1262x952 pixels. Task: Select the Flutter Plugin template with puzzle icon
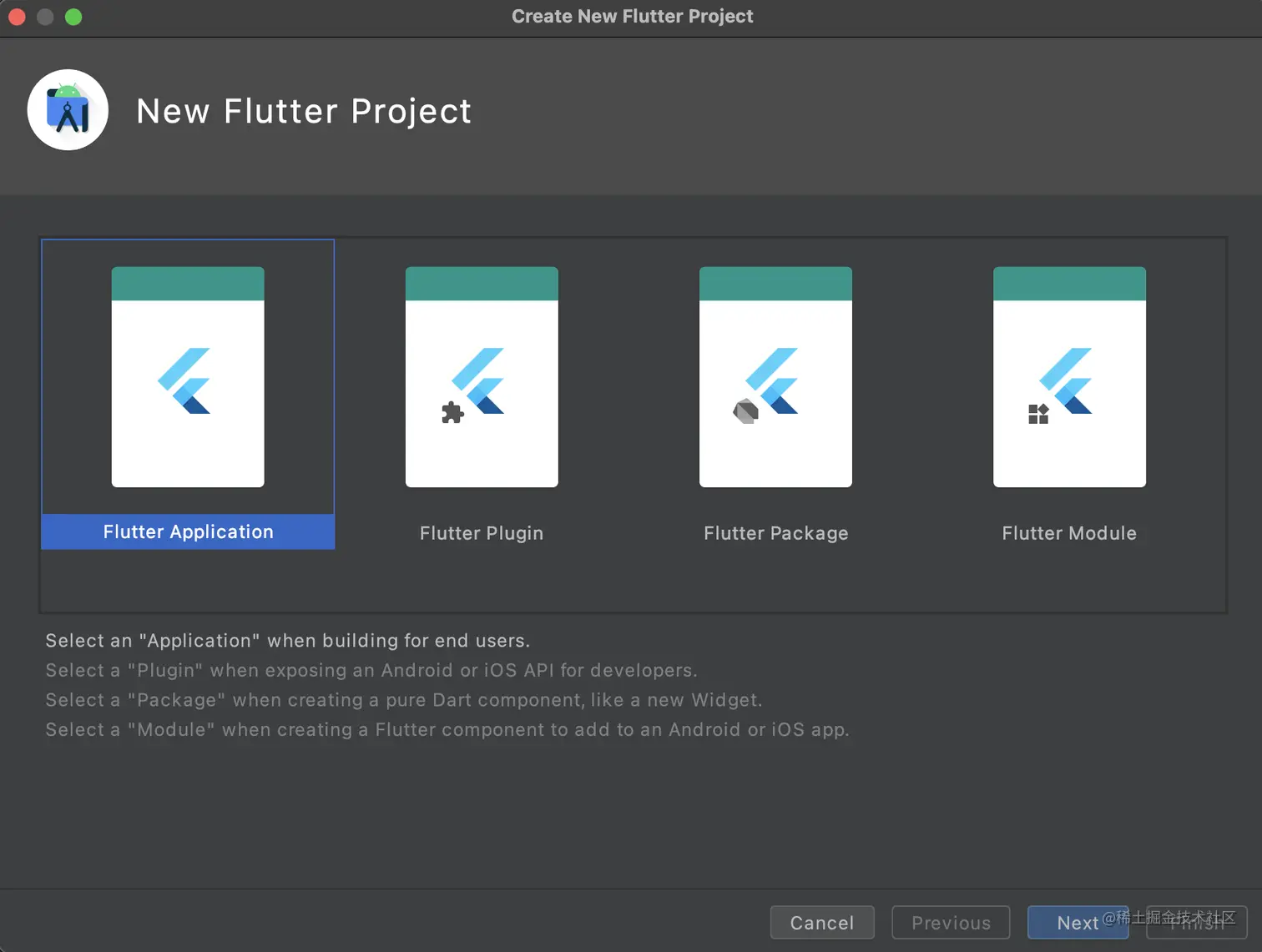coord(482,377)
